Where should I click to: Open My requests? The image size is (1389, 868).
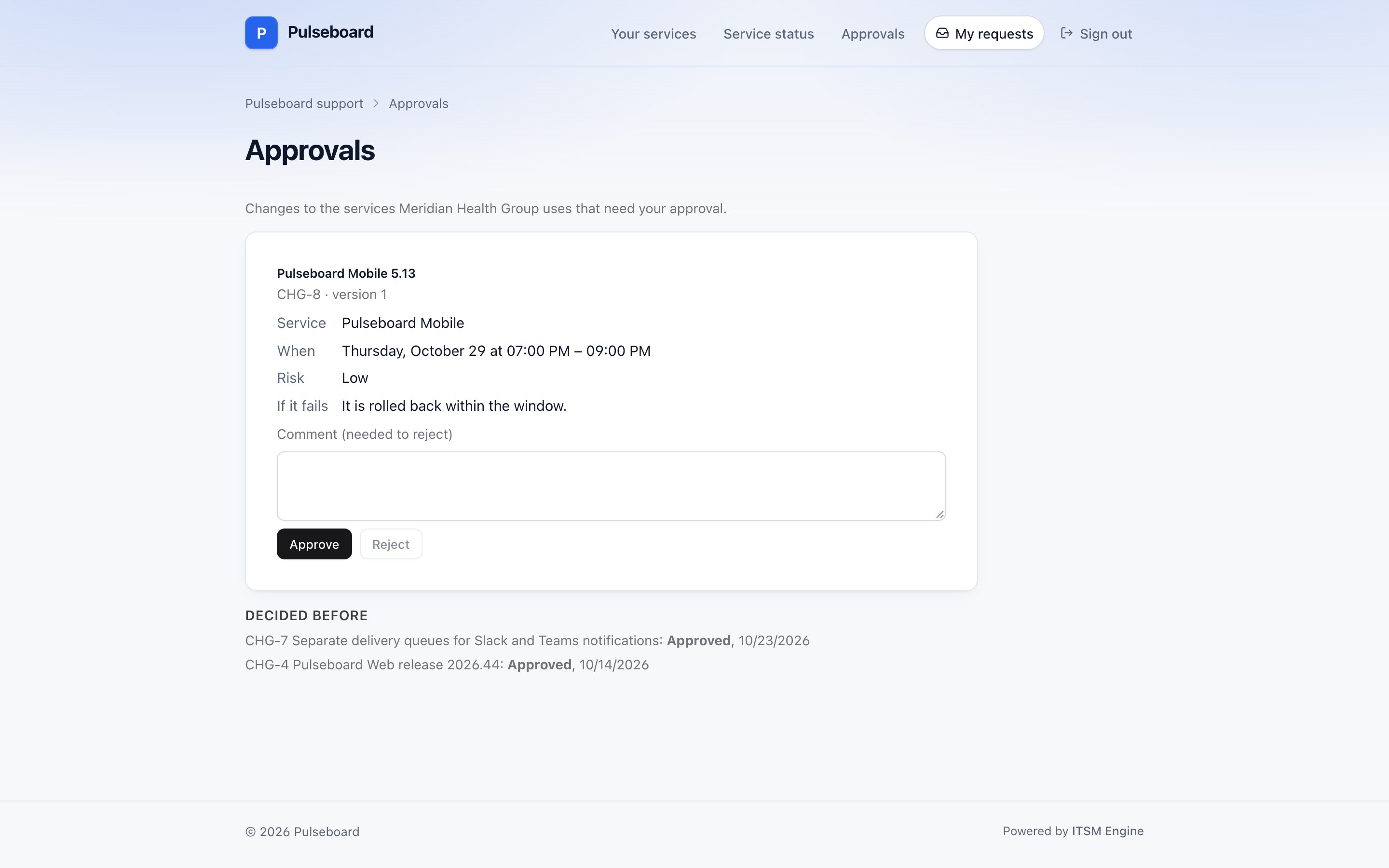(x=984, y=33)
